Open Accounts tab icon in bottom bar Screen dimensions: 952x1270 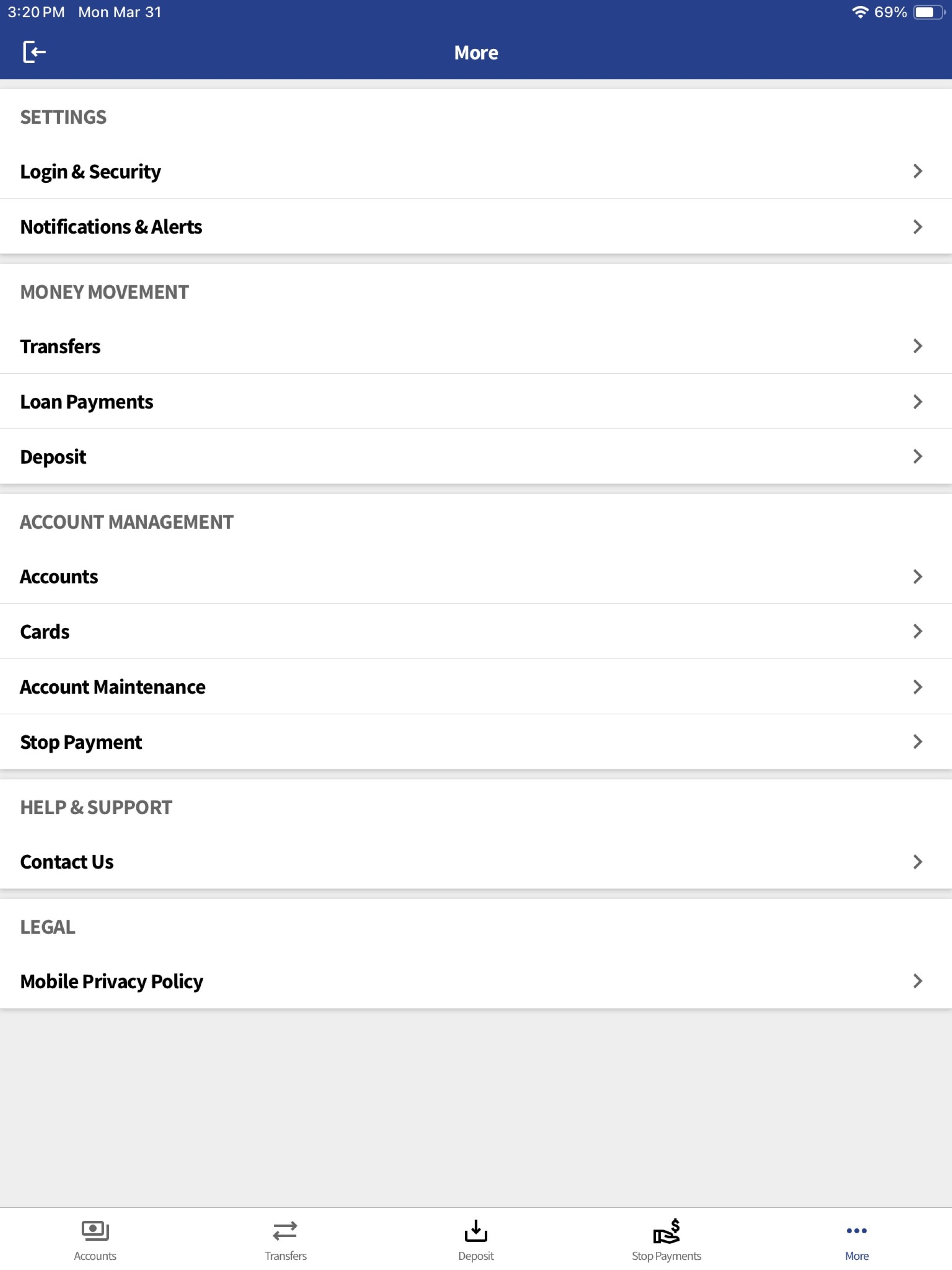tap(95, 1230)
